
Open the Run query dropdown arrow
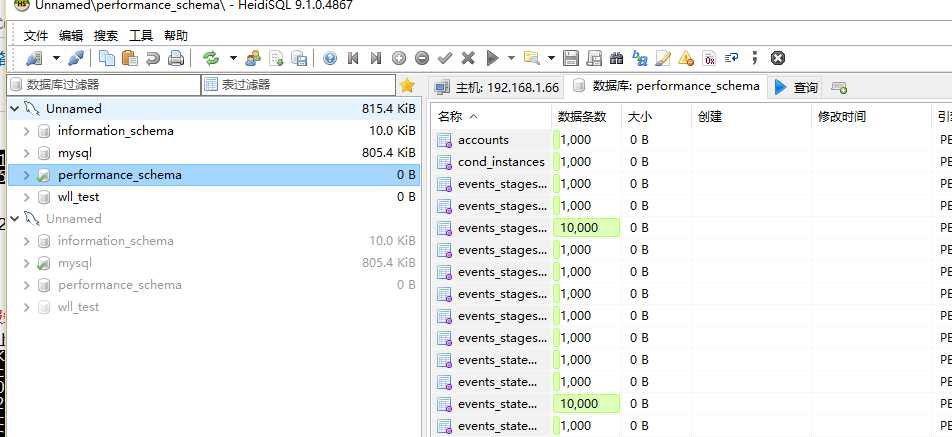pos(511,58)
